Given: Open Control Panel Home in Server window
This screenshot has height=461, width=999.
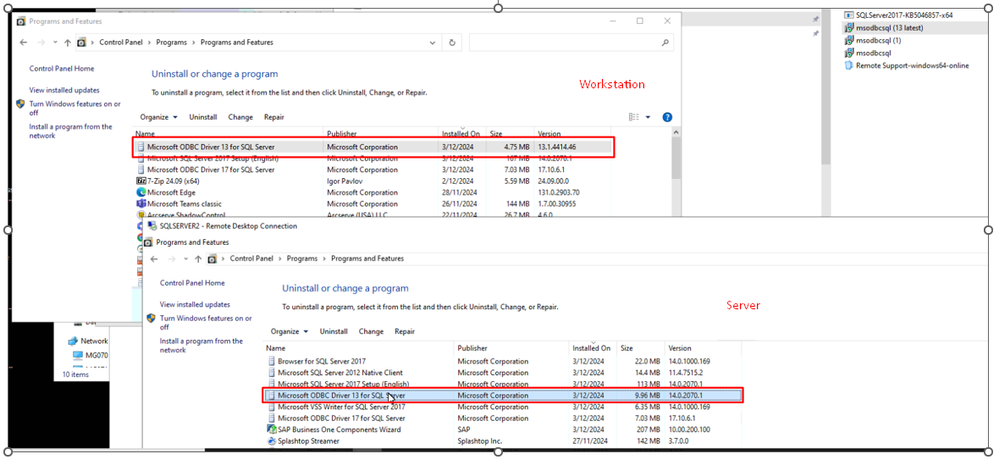Looking at the screenshot, I should tap(192, 283).
